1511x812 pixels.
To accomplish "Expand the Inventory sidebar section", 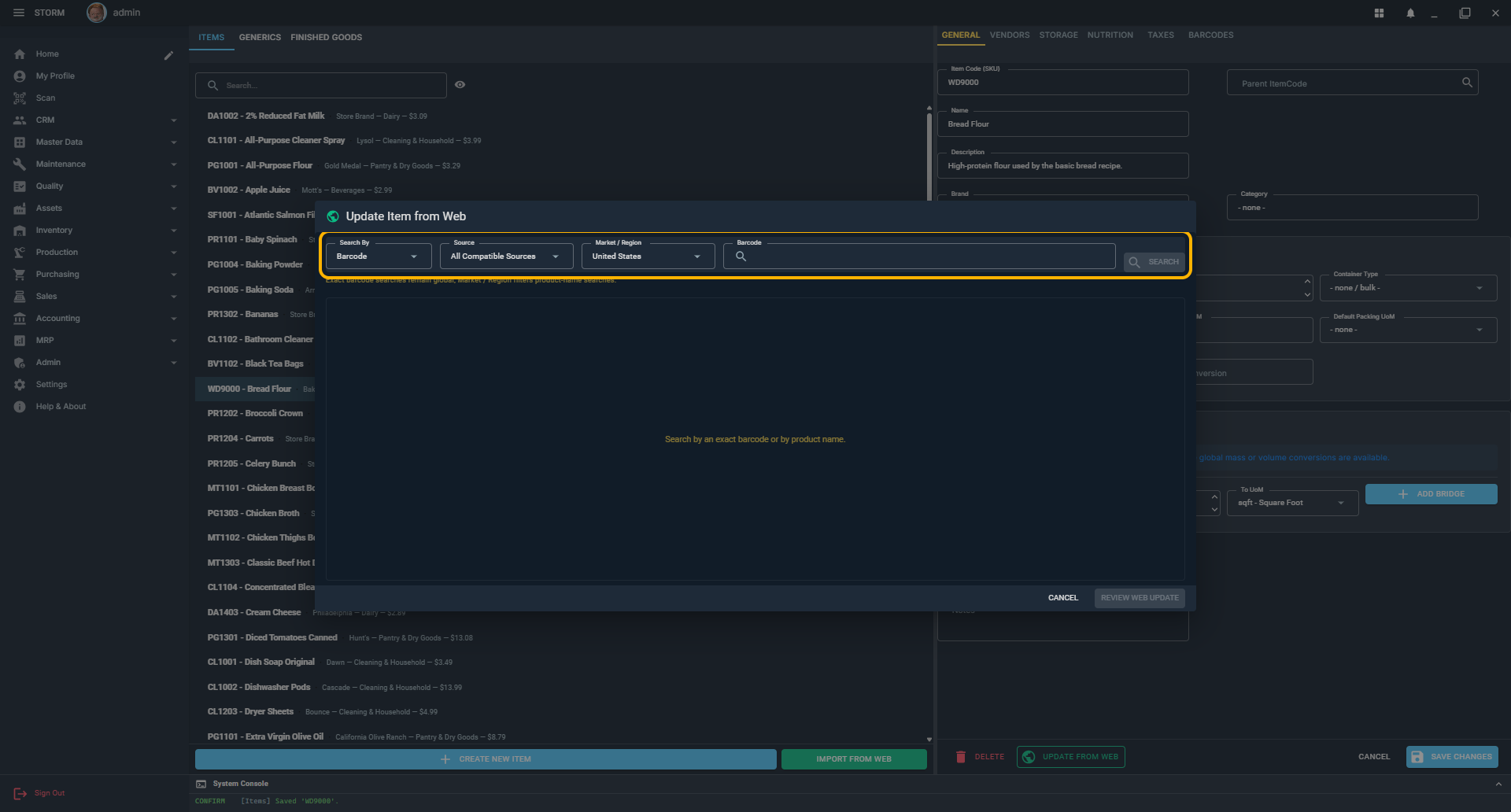I will pyautogui.click(x=174, y=231).
